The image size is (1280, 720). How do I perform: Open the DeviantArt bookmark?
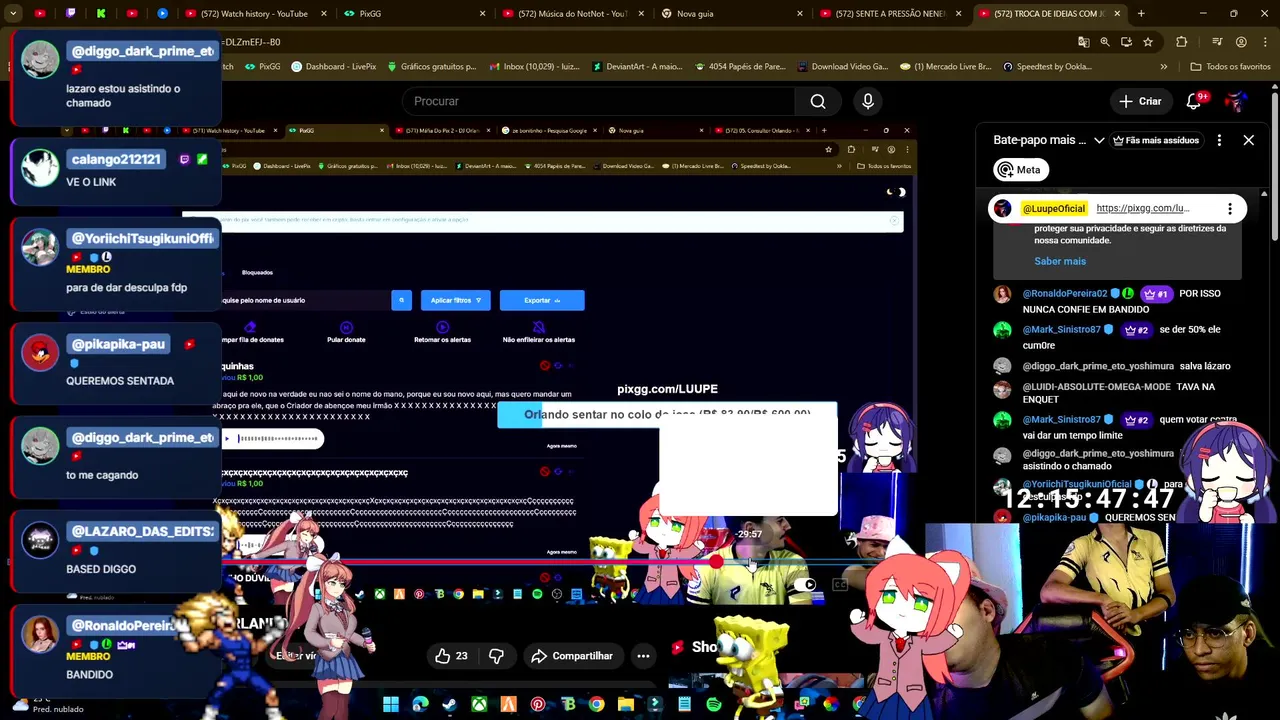pos(637,67)
